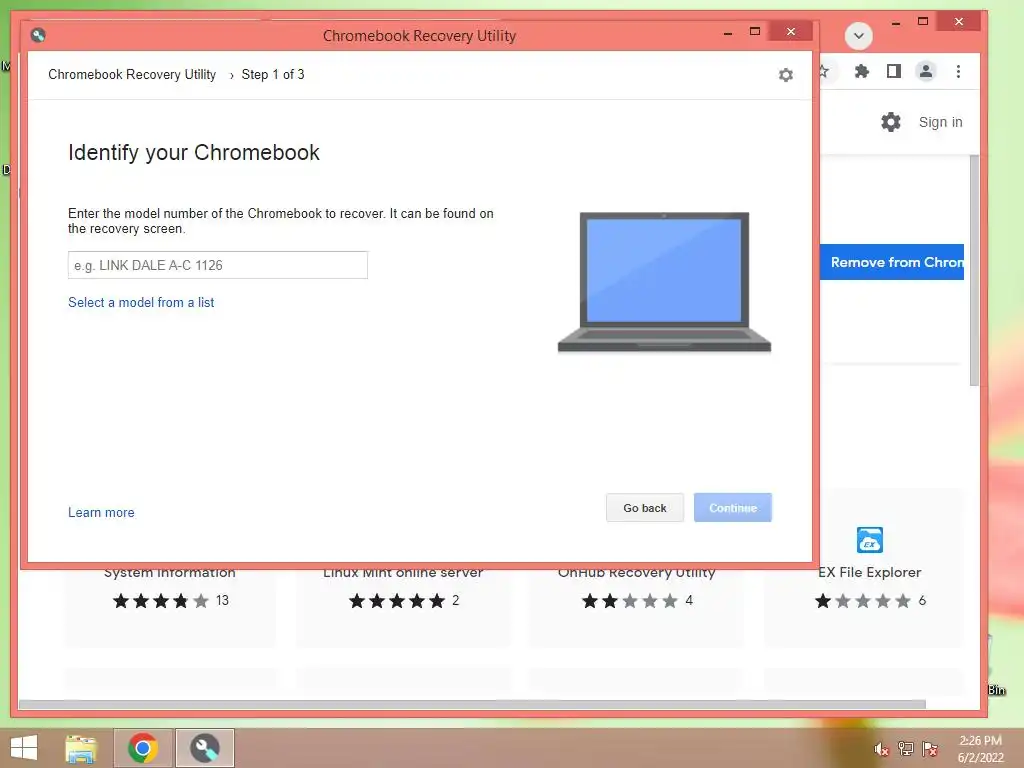Click network tray icon
This screenshot has height=768, width=1024.
click(x=906, y=748)
